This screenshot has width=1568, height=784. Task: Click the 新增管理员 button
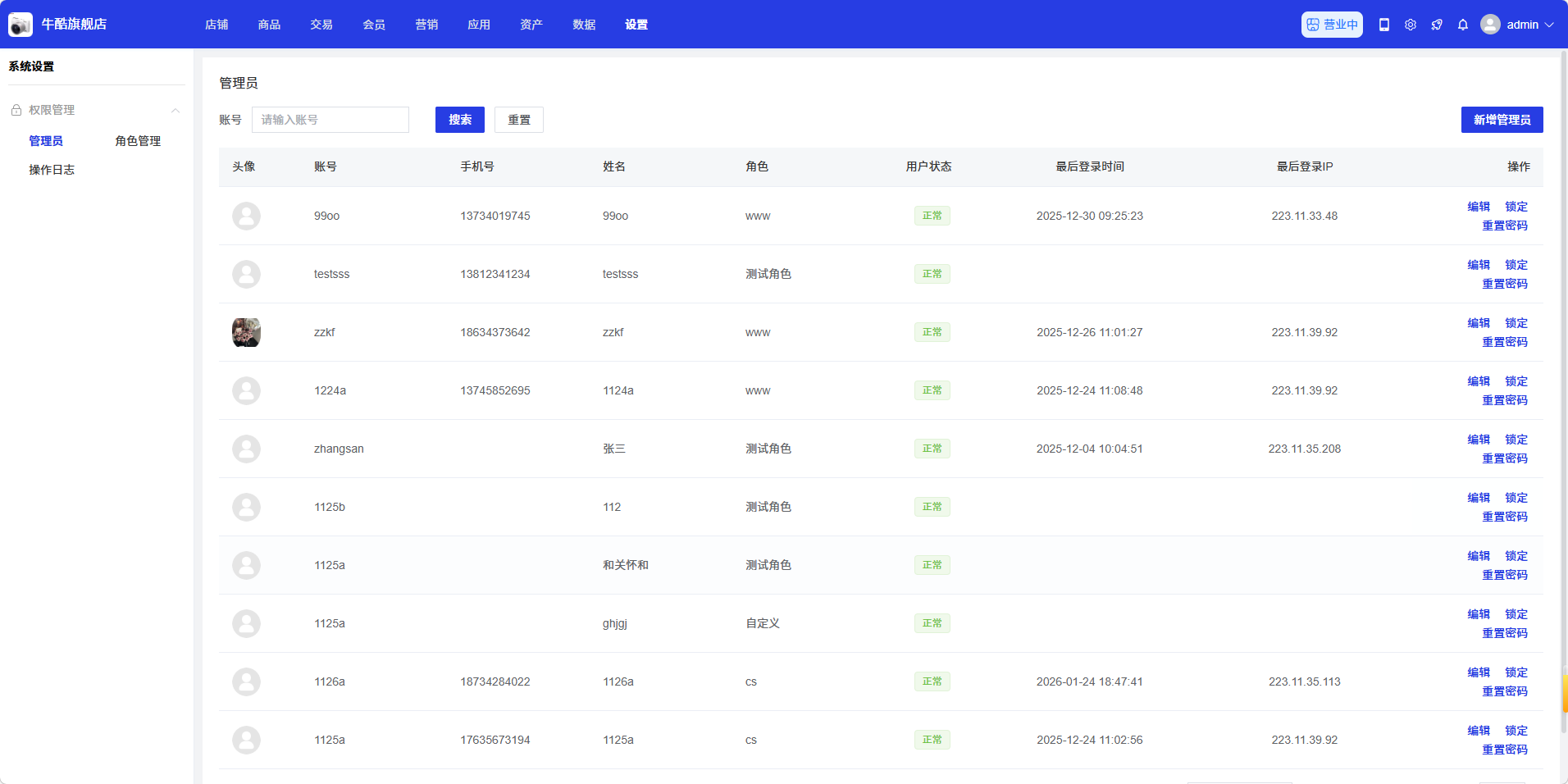(1502, 120)
